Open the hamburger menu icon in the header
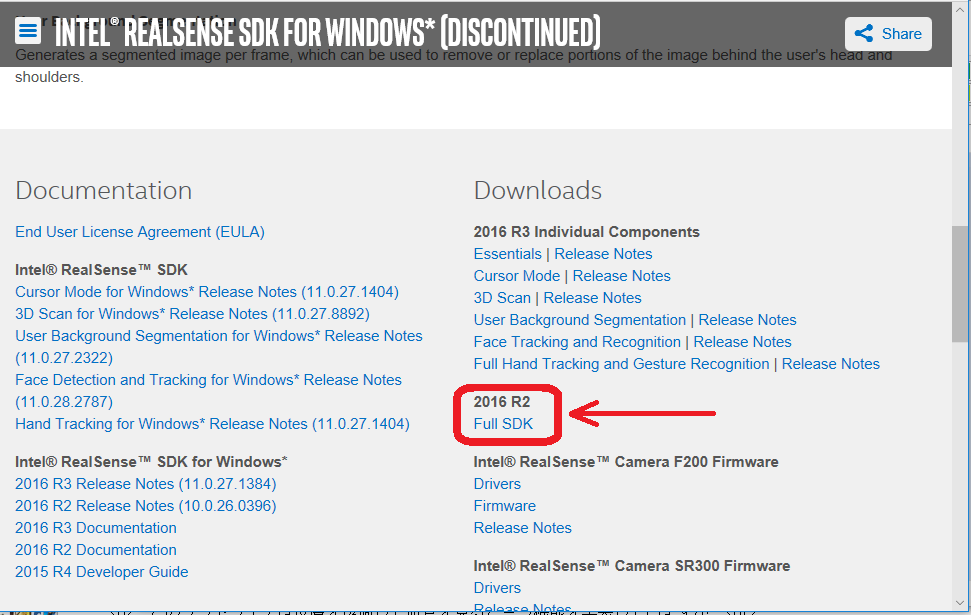Image resolution: width=971 pixels, height=615 pixels. coord(28,30)
